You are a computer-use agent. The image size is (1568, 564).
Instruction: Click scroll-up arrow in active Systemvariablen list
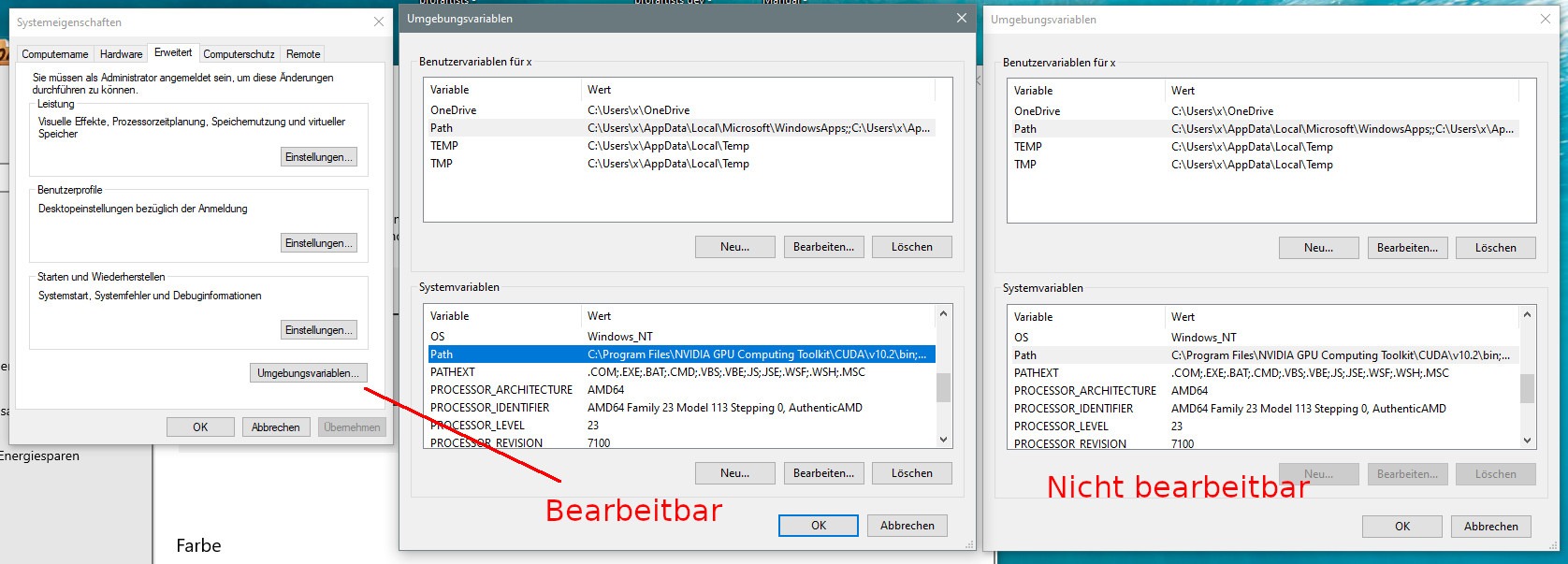pyautogui.click(x=943, y=314)
